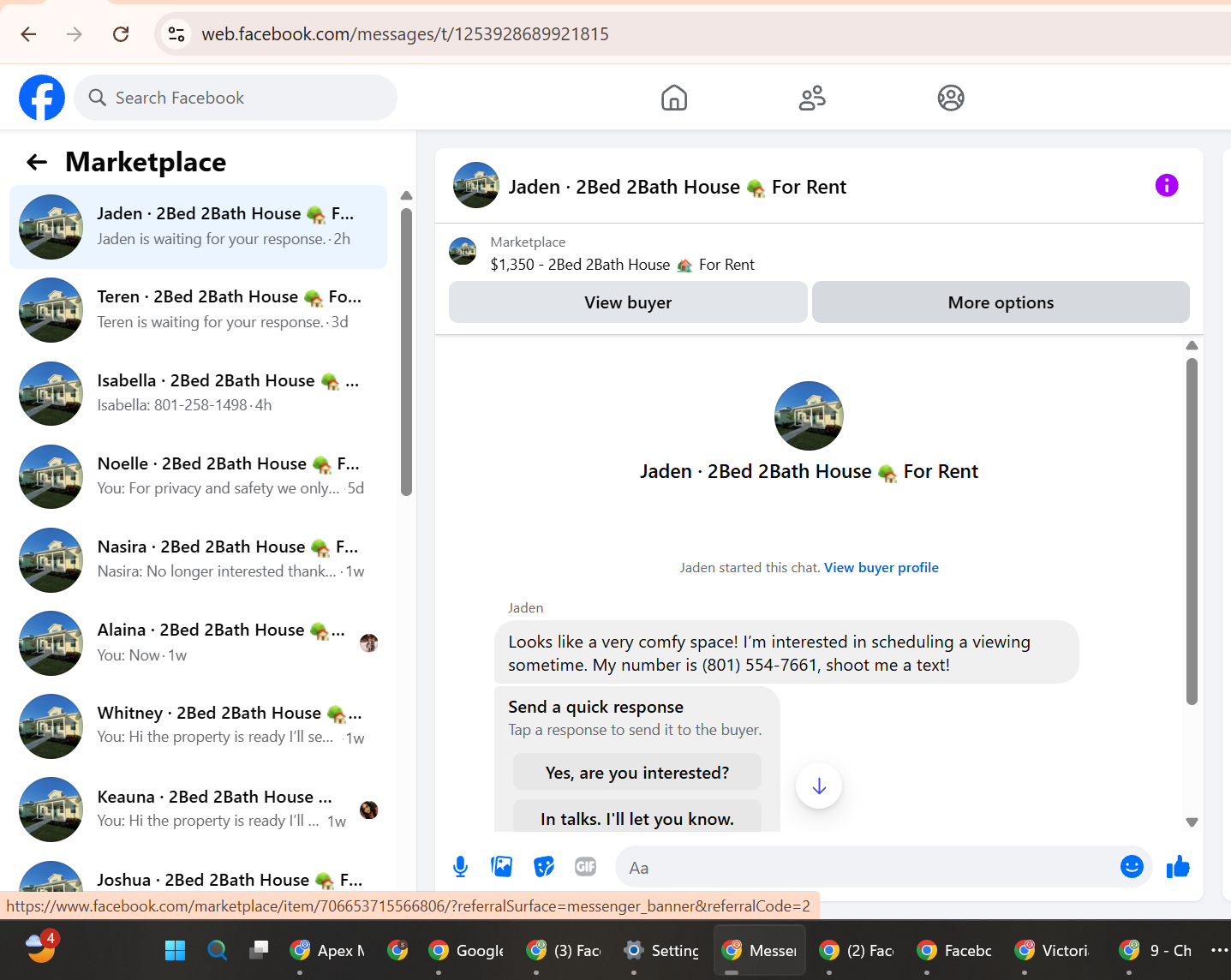The height and width of the screenshot is (980, 1231).
Task: Open the $1,350 listing banner link
Action: click(622, 264)
